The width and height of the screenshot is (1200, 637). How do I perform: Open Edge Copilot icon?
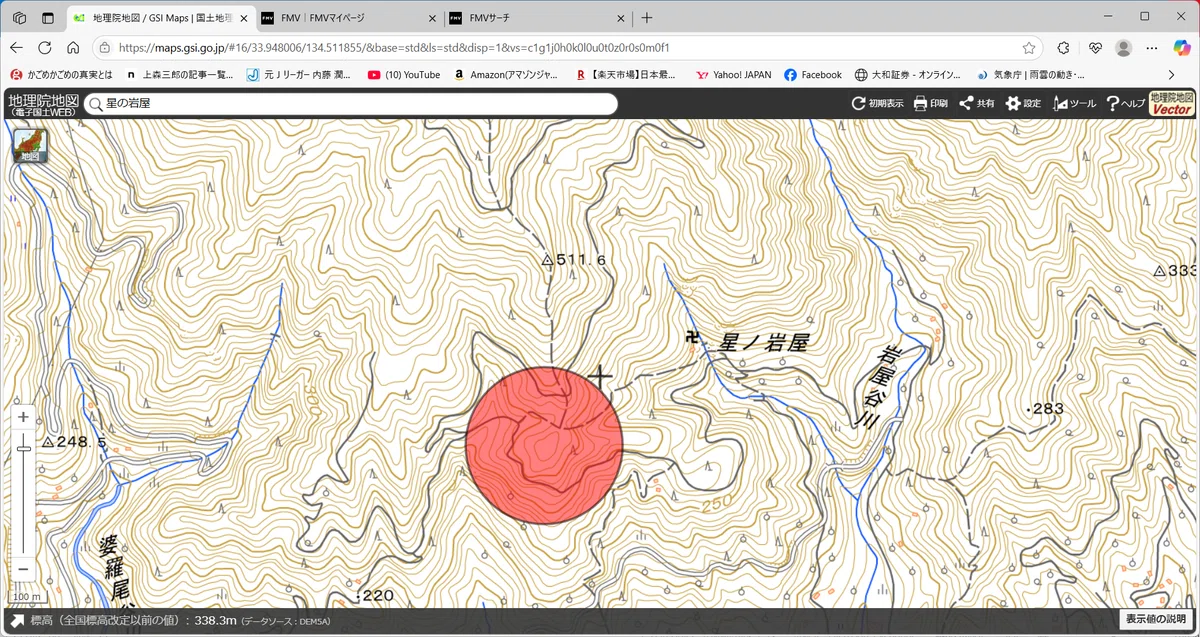[1181, 47]
